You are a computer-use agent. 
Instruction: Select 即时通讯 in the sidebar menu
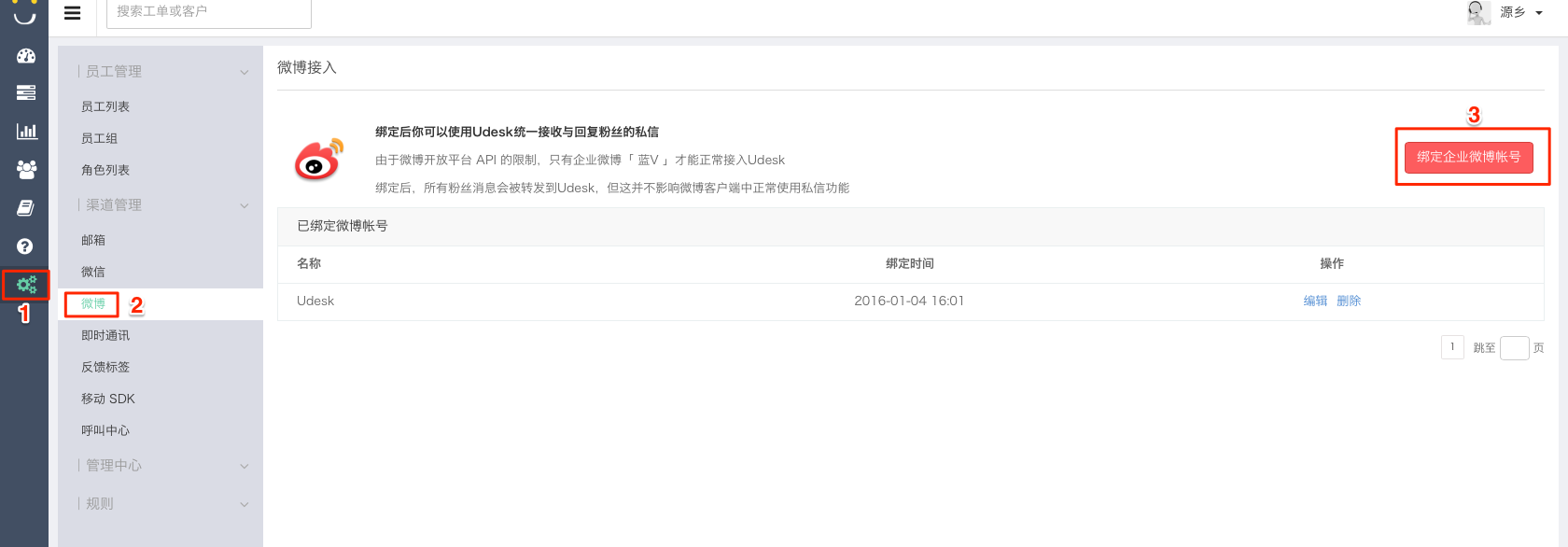coord(105,335)
